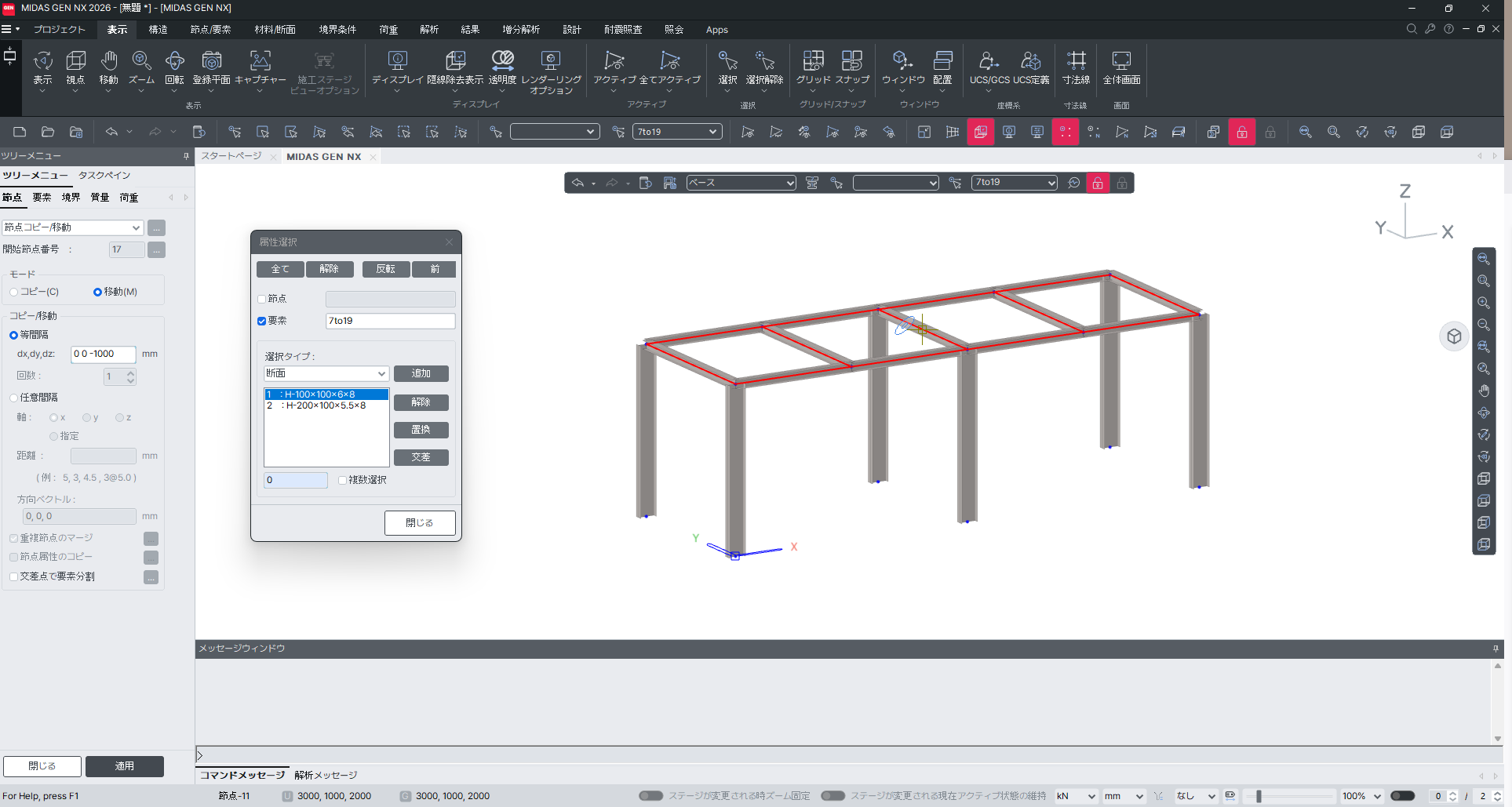Click the dx,dy,dz input field
This screenshot has height=807, width=1512.
click(x=104, y=354)
